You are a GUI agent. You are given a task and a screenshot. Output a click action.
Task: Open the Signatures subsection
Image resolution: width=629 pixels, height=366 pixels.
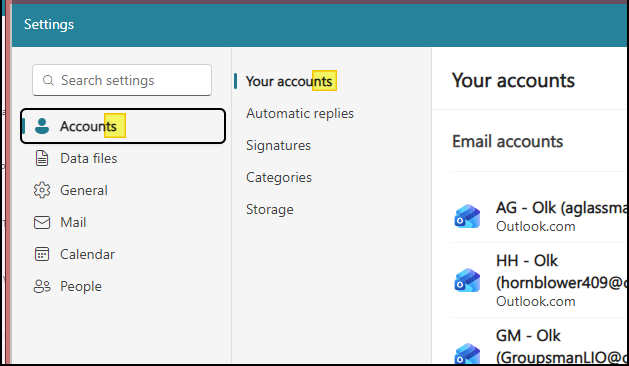pyautogui.click(x=278, y=145)
